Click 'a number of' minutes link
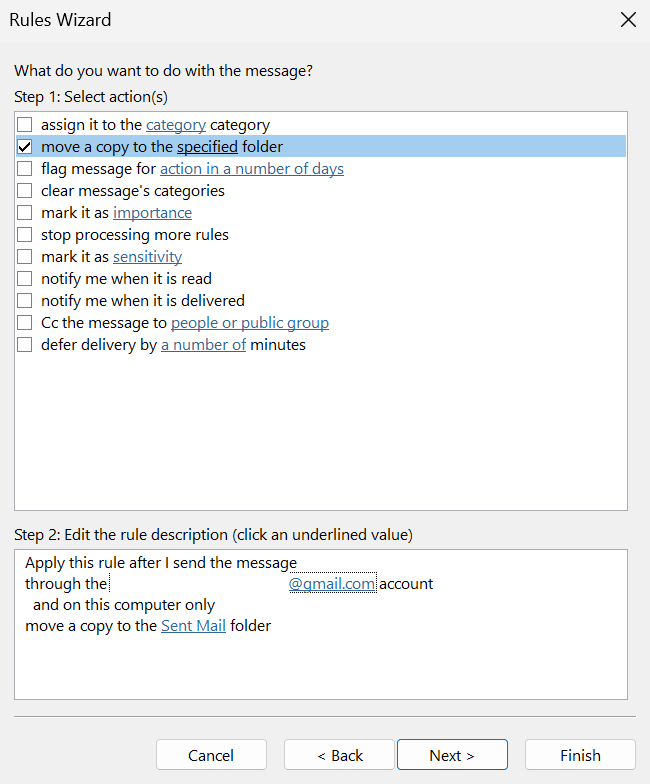650x784 pixels. (203, 345)
